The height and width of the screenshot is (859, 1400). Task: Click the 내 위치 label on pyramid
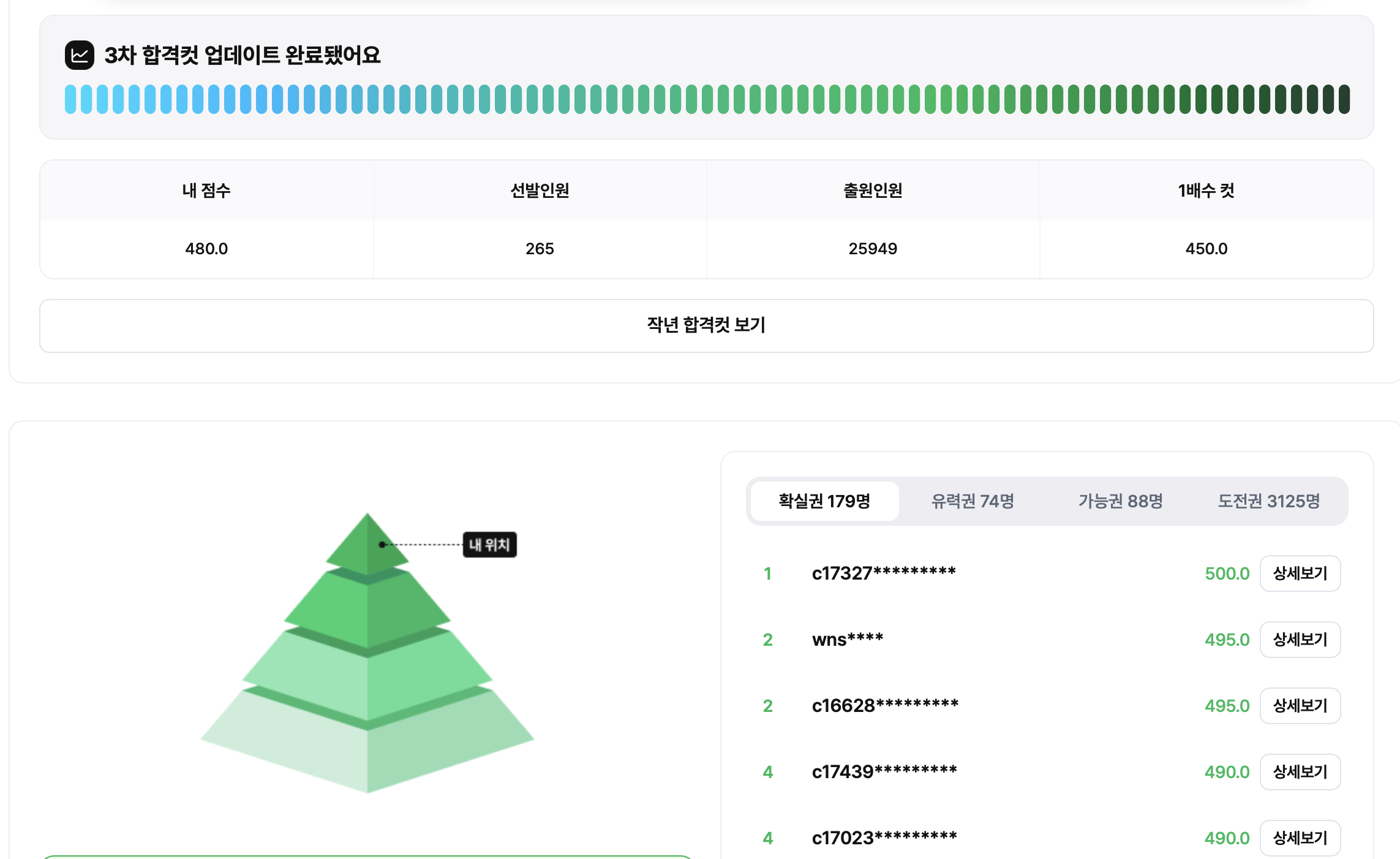pyautogui.click(x=490, y=545)
